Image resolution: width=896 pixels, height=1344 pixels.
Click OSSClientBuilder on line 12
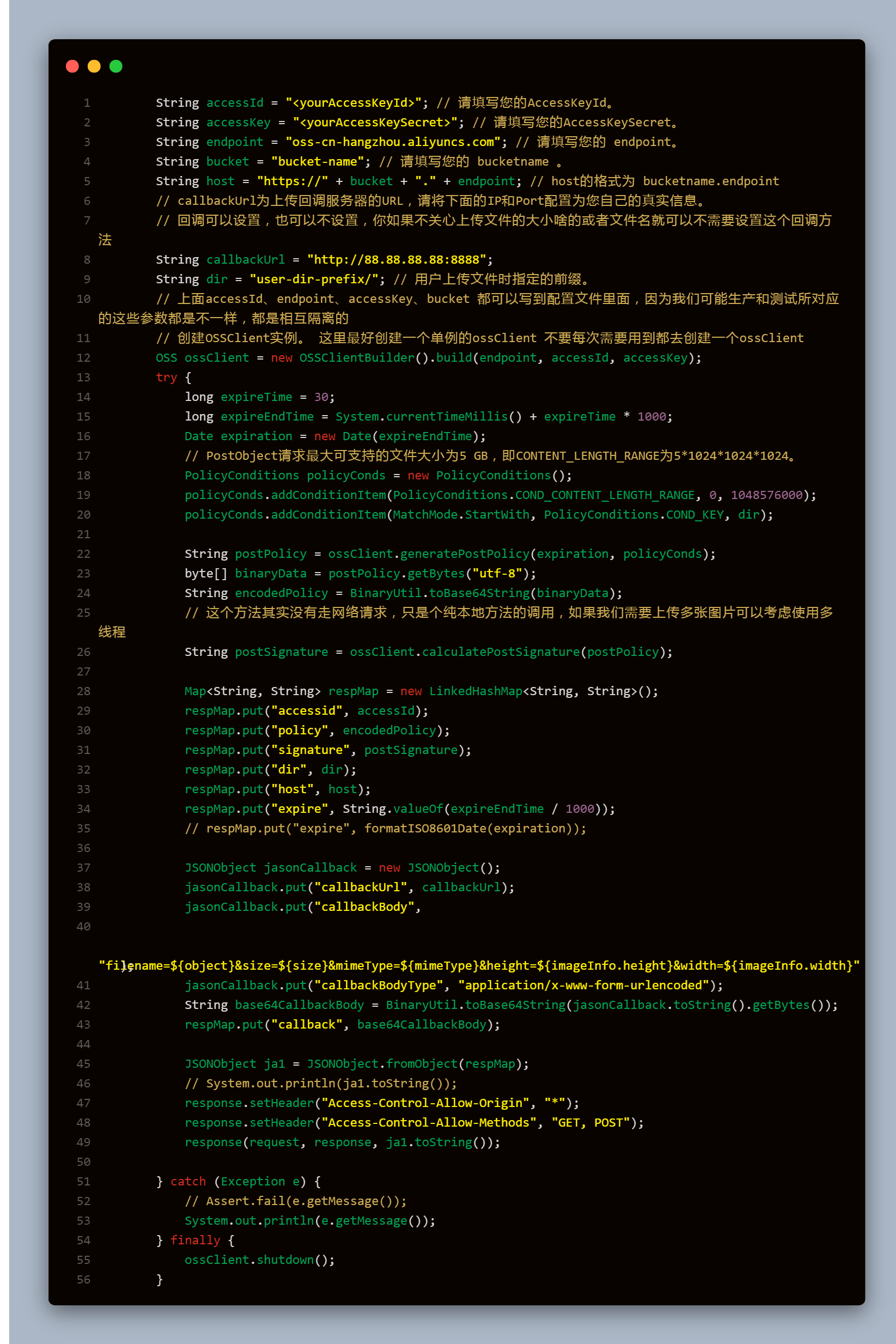[357, 358]
